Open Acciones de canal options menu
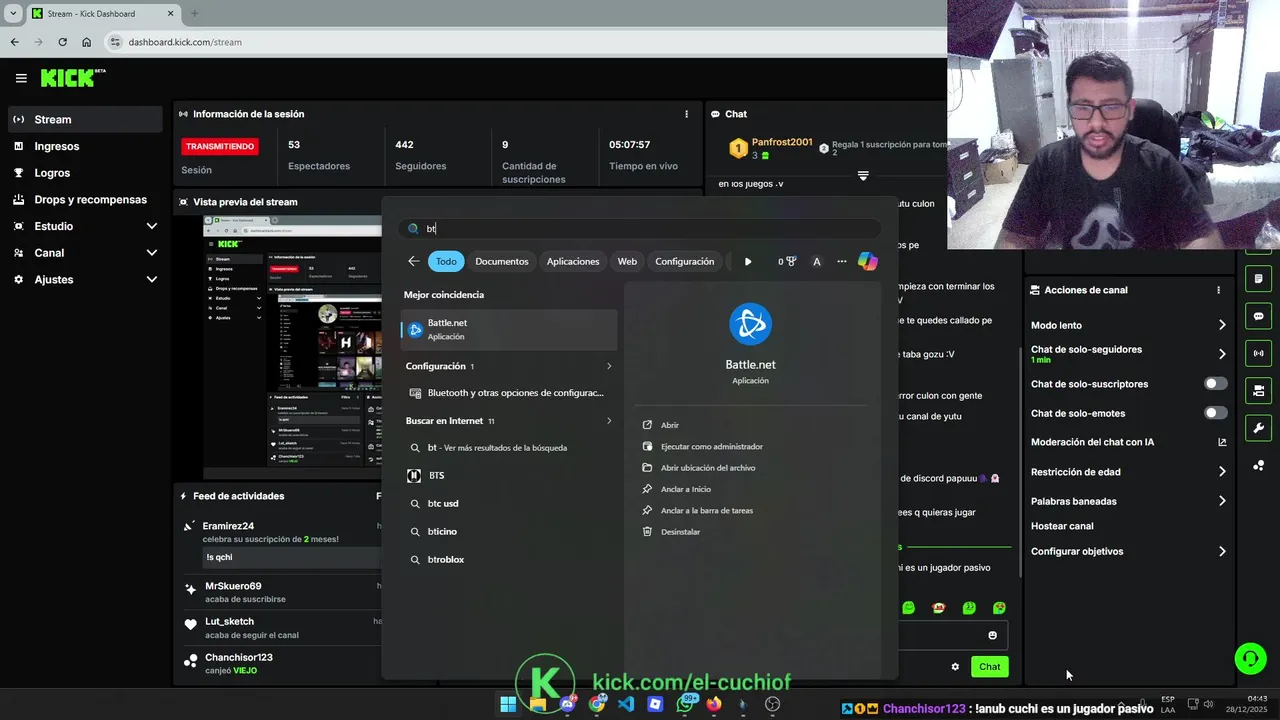Image resolution: width=1280 pixels, height=720 pixels. pyautogui.click(x=1218, y=290)
